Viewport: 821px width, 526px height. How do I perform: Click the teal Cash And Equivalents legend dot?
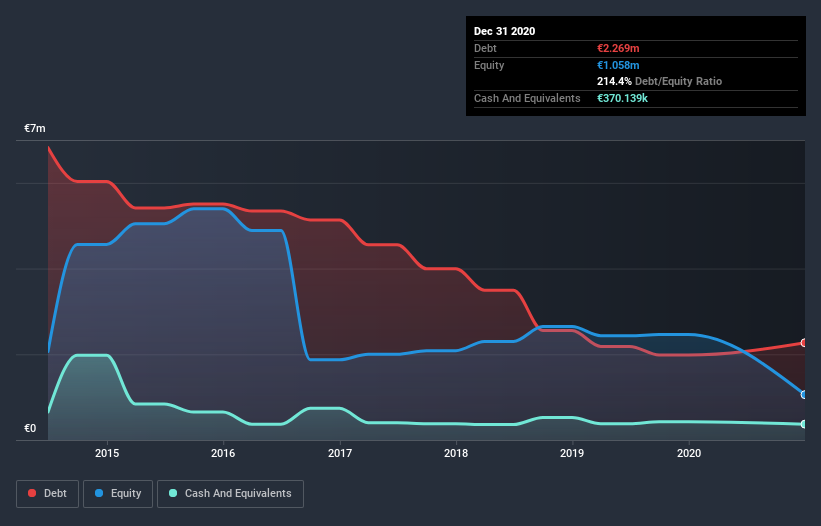click(173, 493)
